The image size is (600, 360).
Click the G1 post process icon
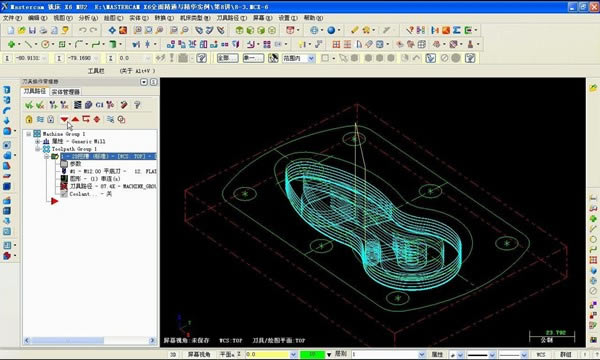(99, 105)
